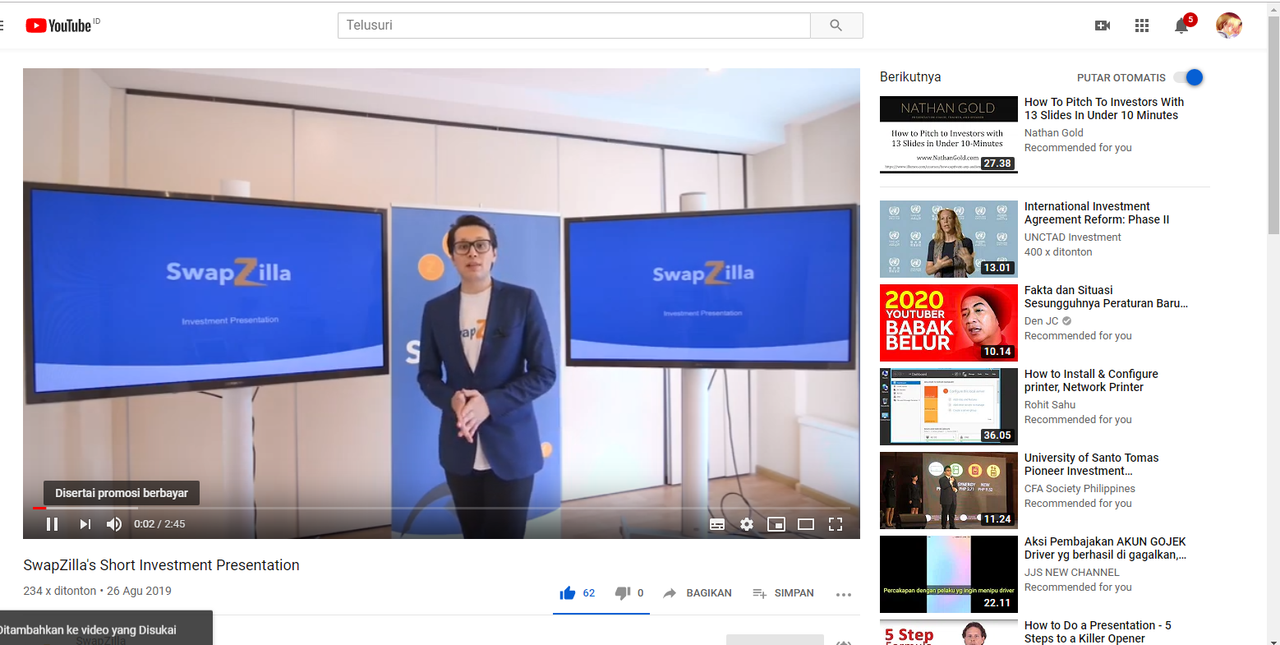Open 'University of Santo Tomas Pioneer Investment' title
1280x645 pixels.
coord(1092,465)
